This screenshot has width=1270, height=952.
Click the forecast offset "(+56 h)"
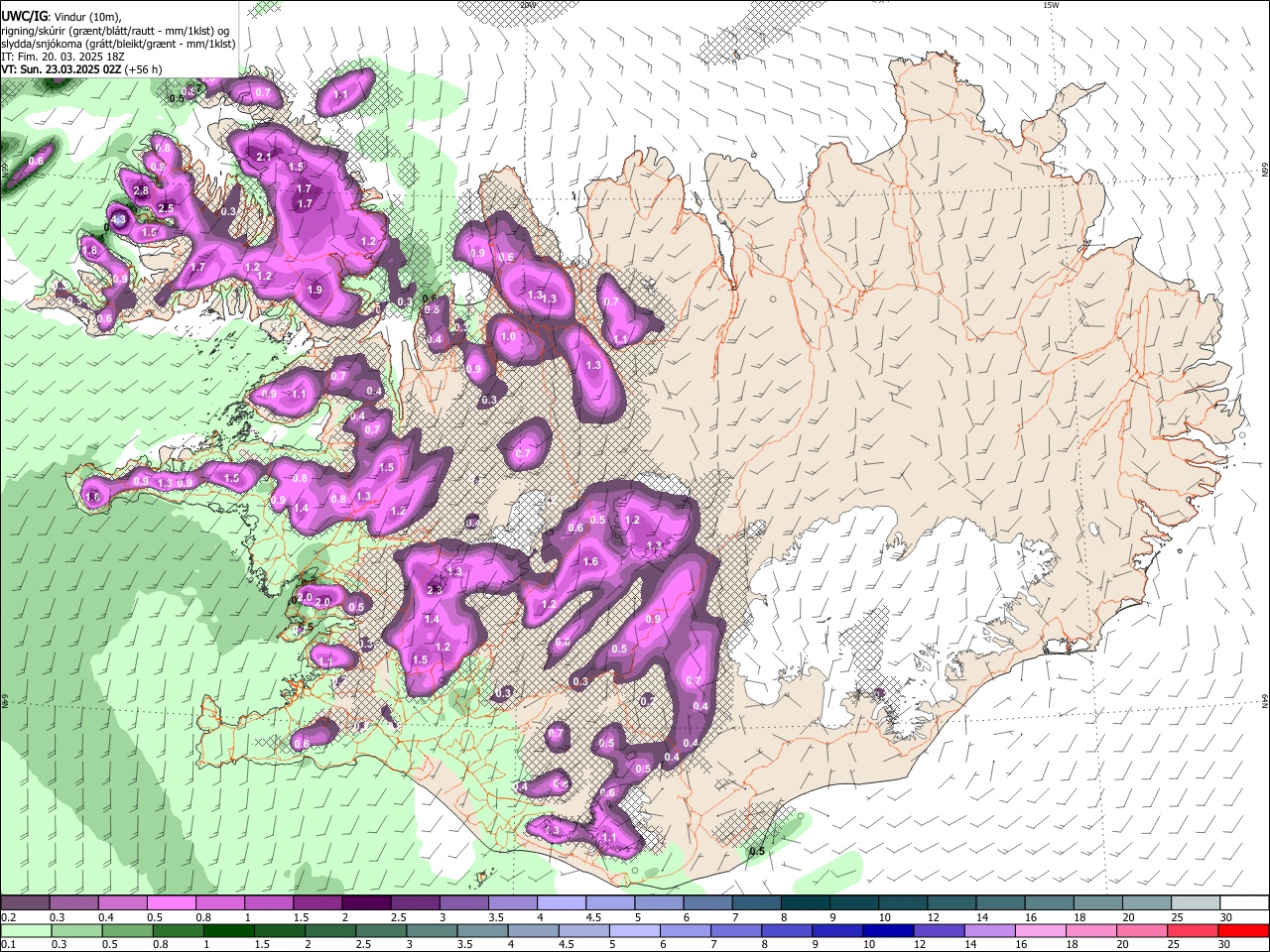[143, 69]
